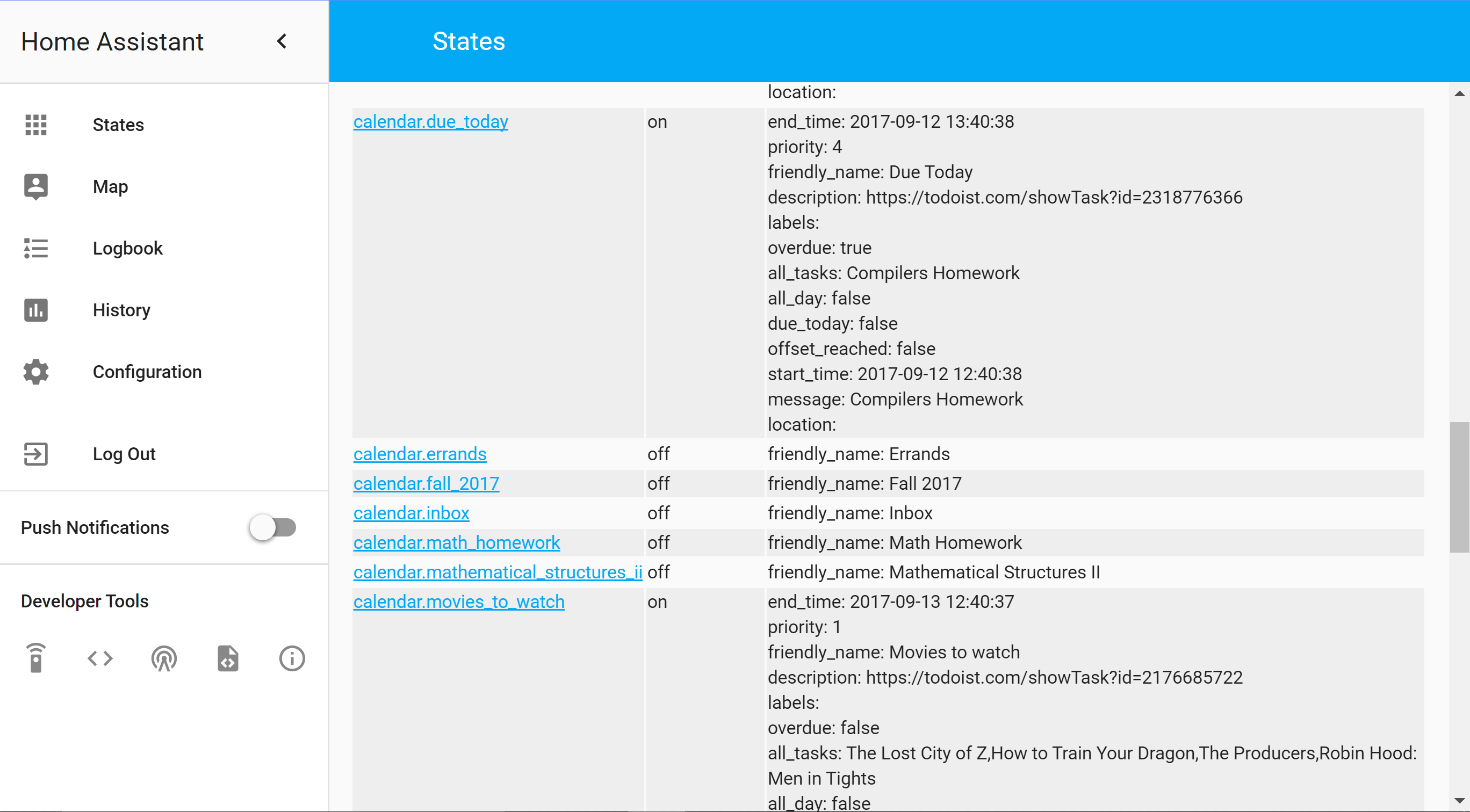This screenshot has height=812, width=1470.
Task: Open the Map person icon
Action: 36,186
